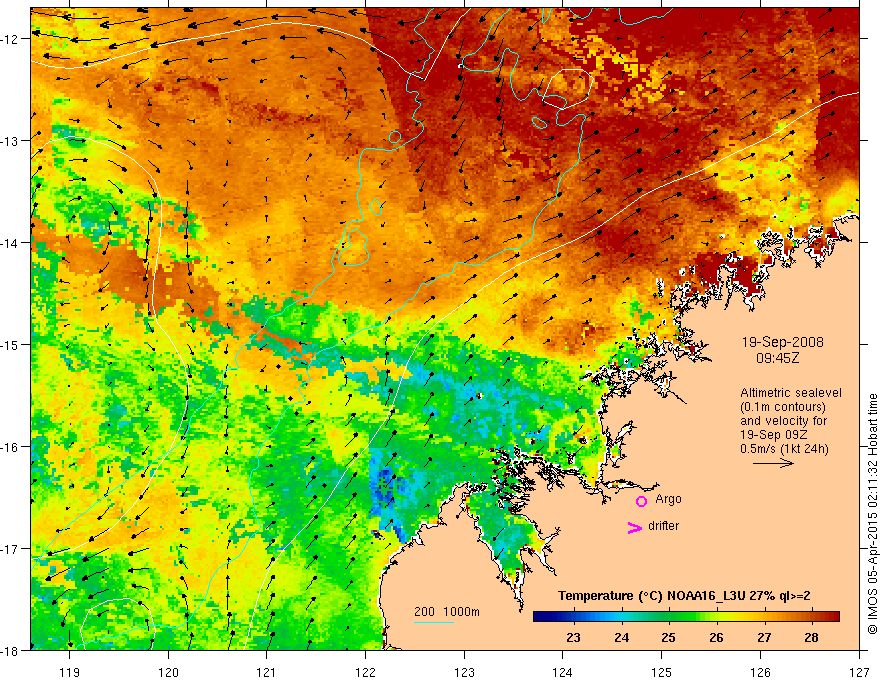Click latitude axis label -16
The height and width of the screenshot is (680, 880).
(x=11, y=447)
